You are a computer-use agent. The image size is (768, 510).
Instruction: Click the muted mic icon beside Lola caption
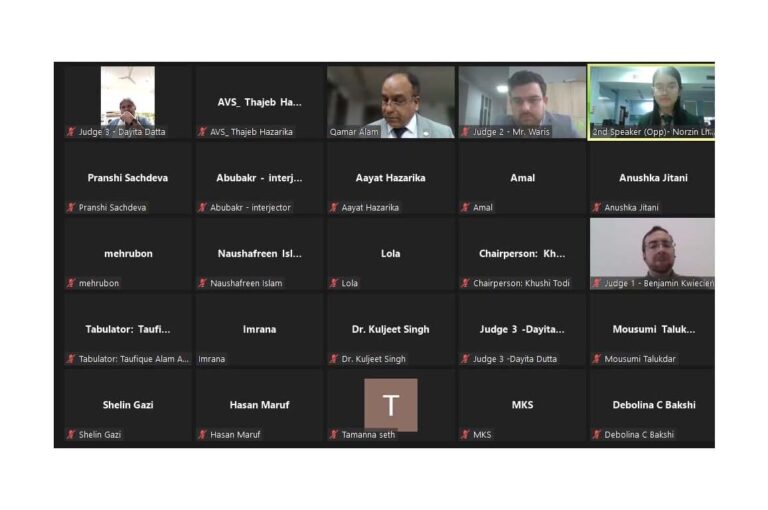coord(334,283)
